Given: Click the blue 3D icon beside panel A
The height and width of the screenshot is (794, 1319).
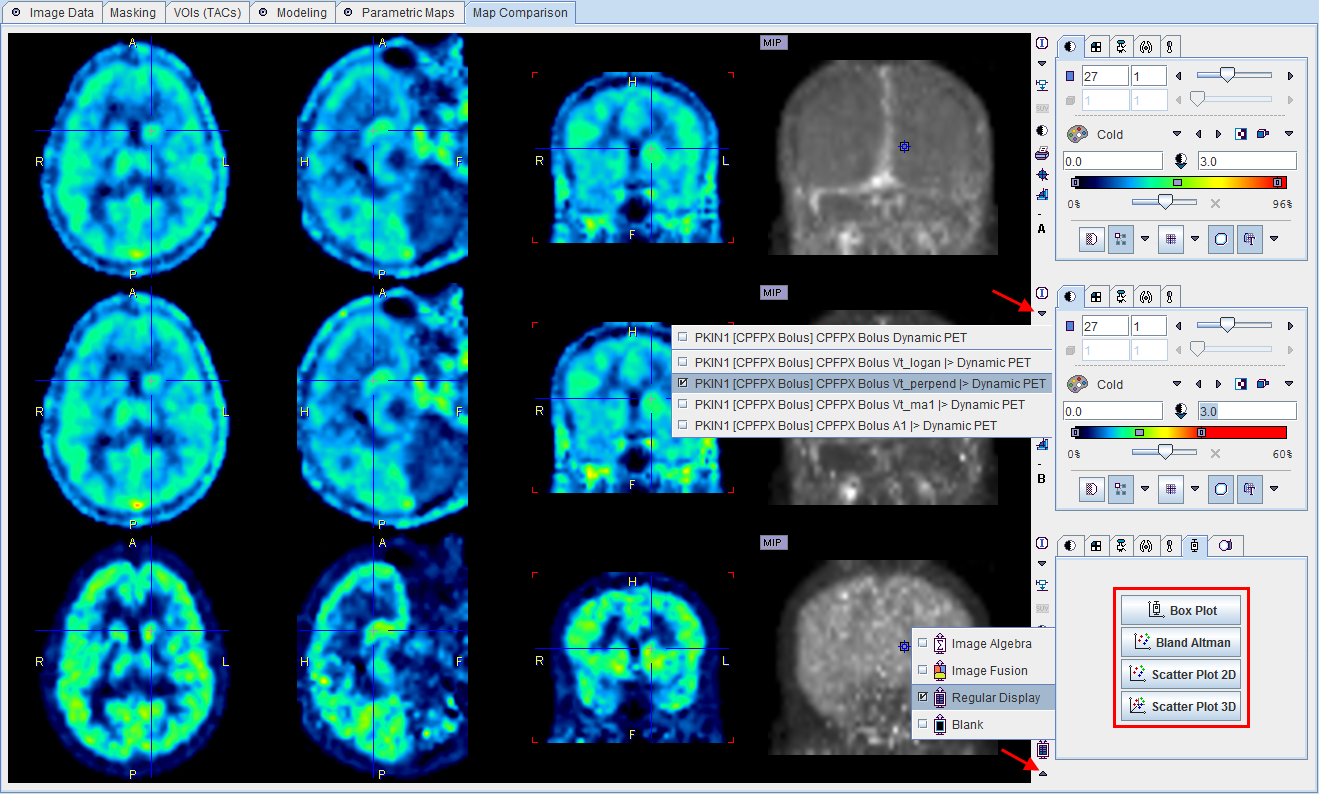Looking at the screenshot, I should [1042, 194].
